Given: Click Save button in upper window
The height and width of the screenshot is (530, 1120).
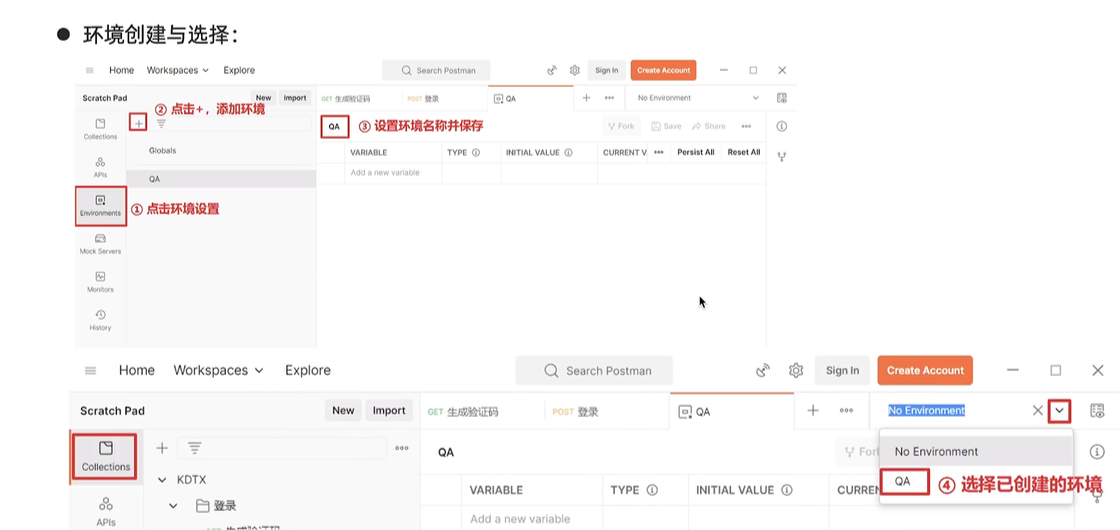Looking at the screenshot, I should point(666,126).
